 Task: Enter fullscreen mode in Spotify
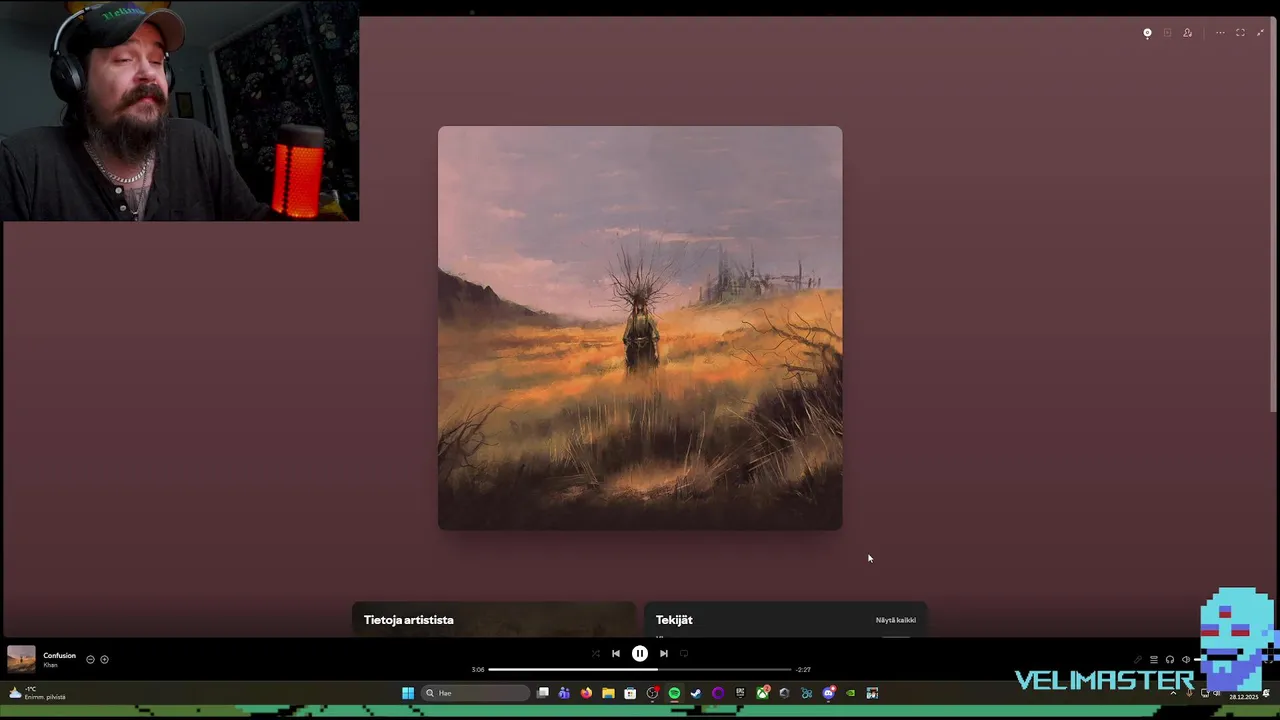coord(1240,33)
